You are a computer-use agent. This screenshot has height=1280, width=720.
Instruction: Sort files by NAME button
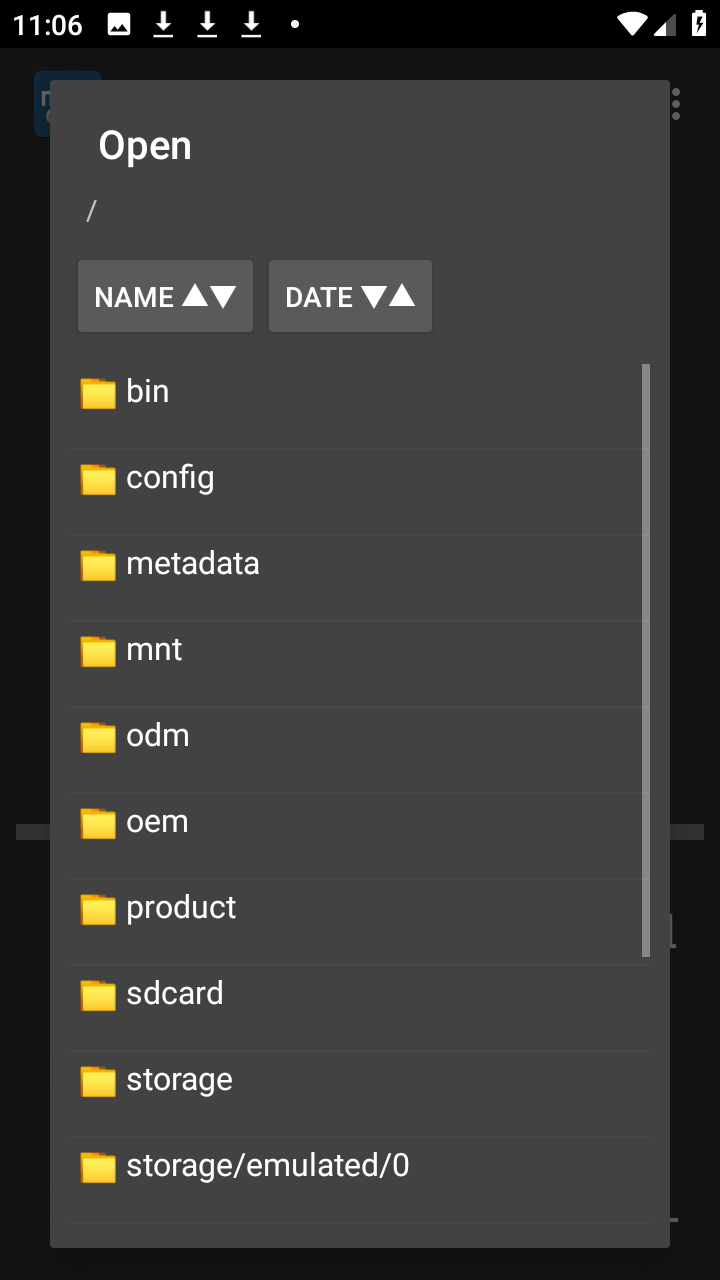coord(165,296)
